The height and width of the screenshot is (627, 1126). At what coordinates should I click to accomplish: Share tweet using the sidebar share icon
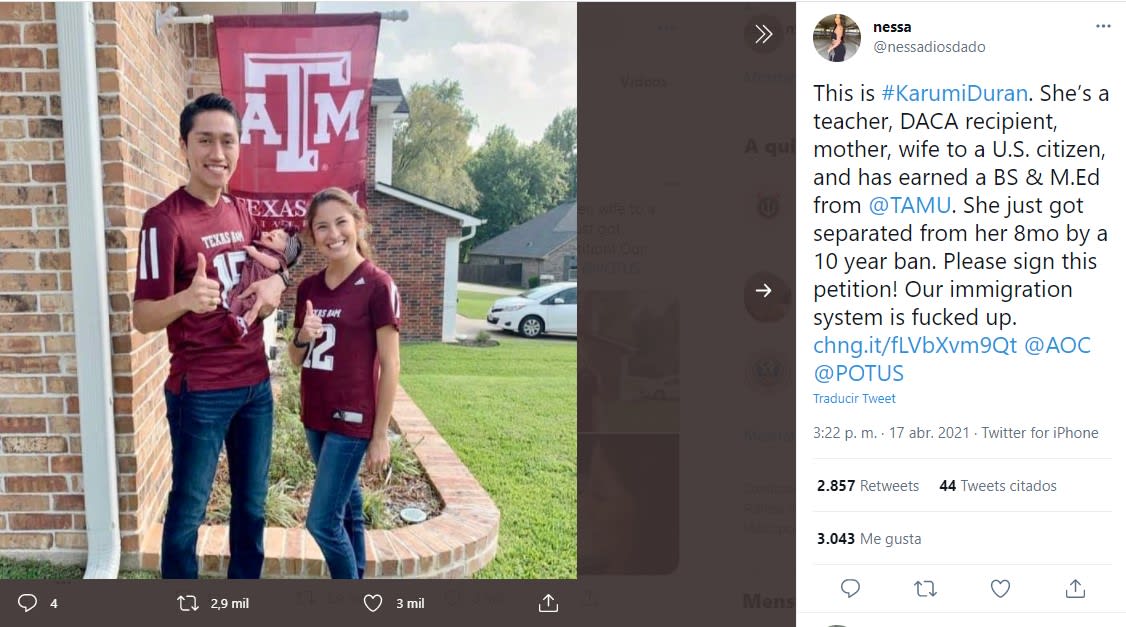point(1075,588)
